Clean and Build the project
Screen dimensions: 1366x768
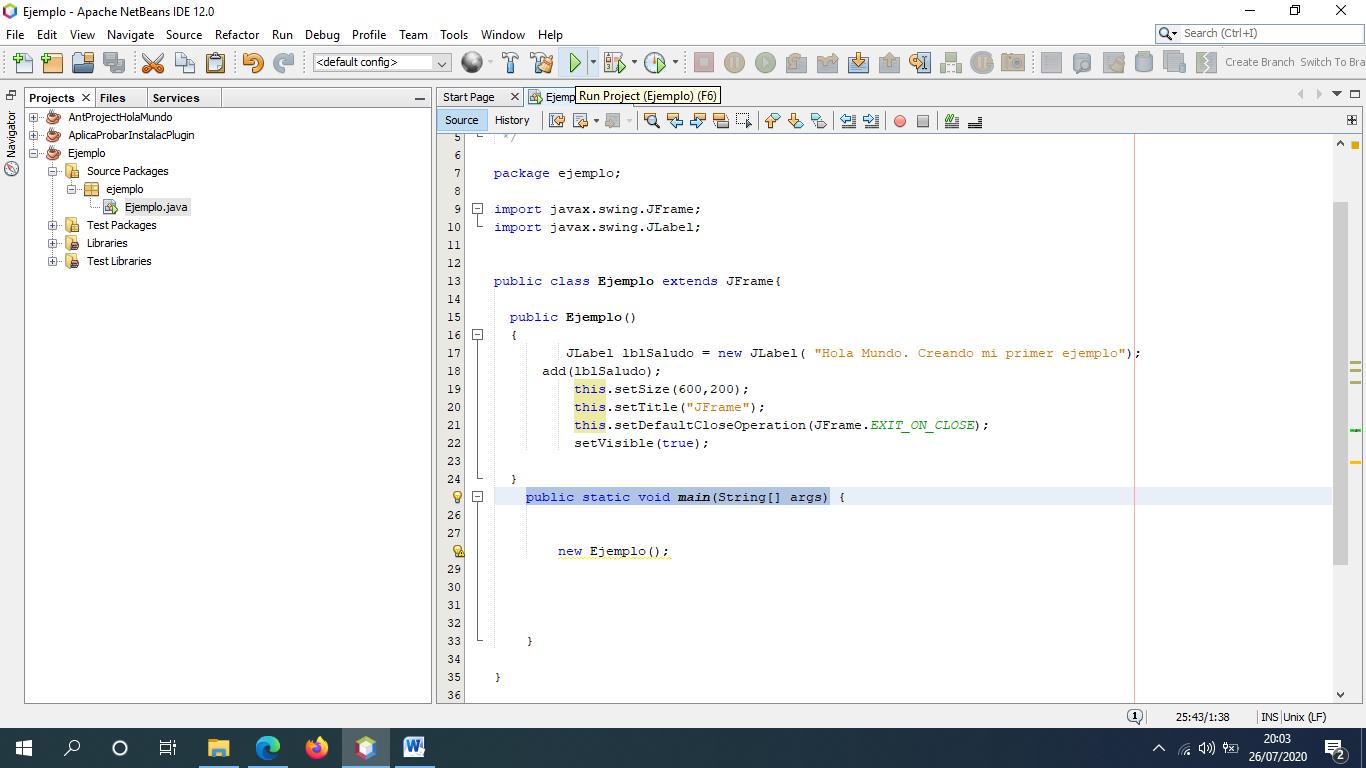[x=541, y=62]
